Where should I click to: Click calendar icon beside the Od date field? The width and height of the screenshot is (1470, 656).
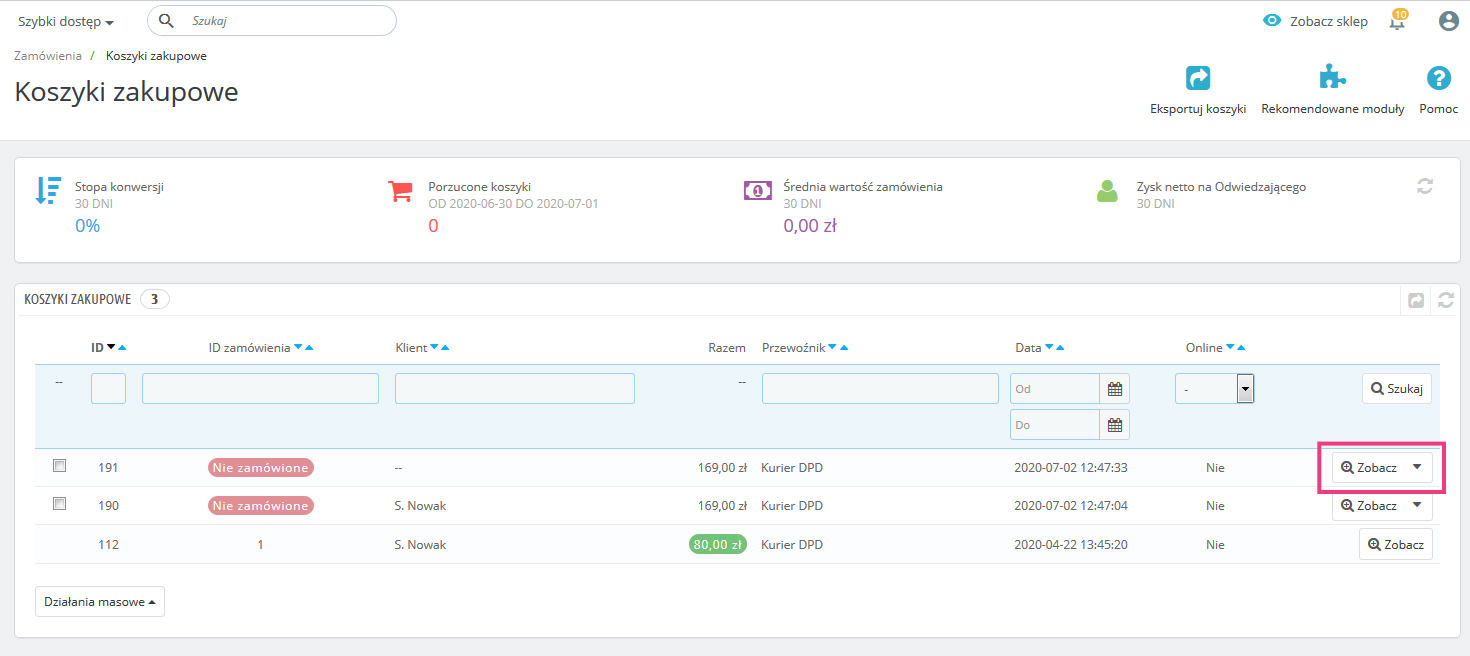(1115, 389)
